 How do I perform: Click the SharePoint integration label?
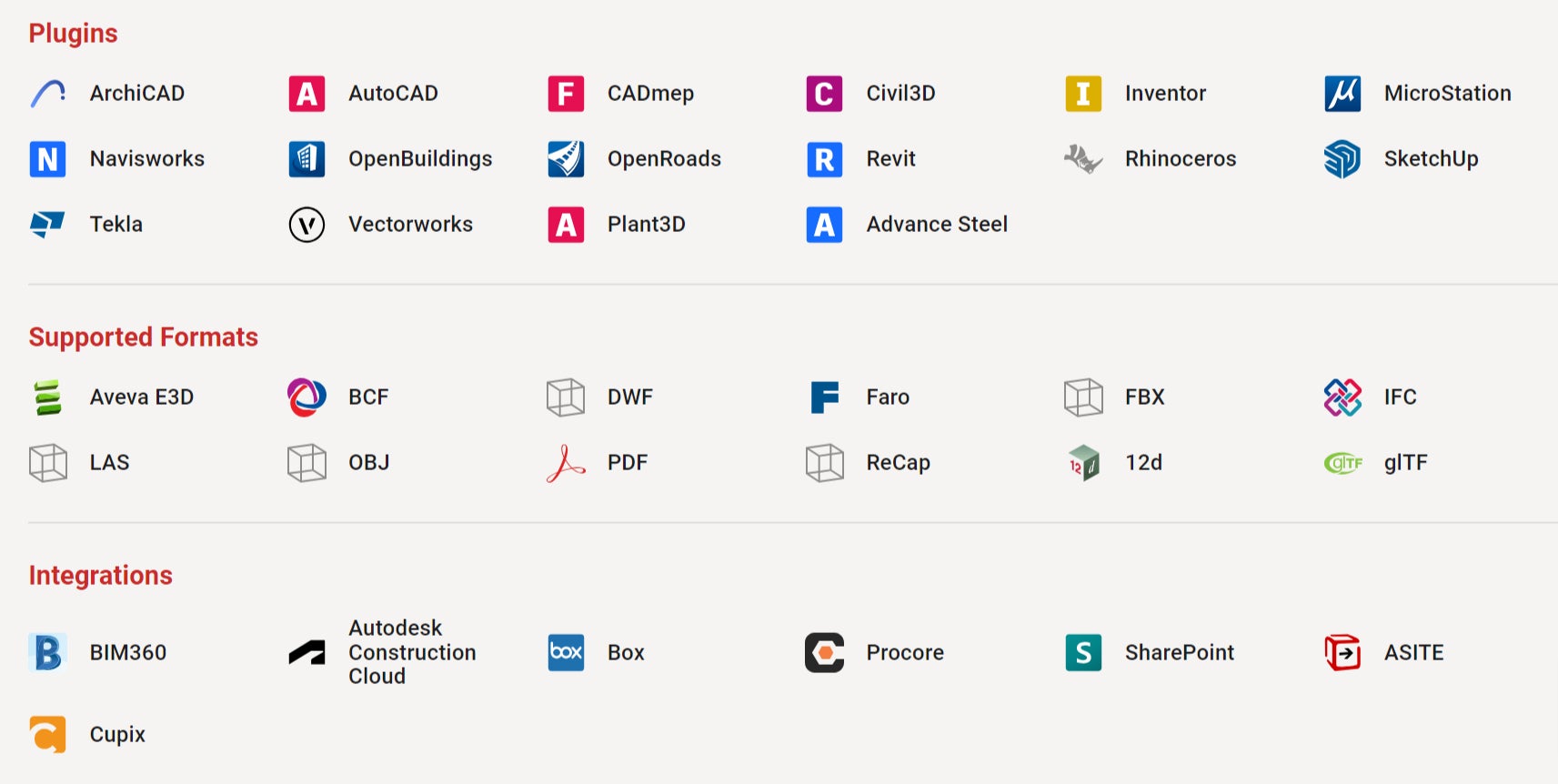(1179, 653)
